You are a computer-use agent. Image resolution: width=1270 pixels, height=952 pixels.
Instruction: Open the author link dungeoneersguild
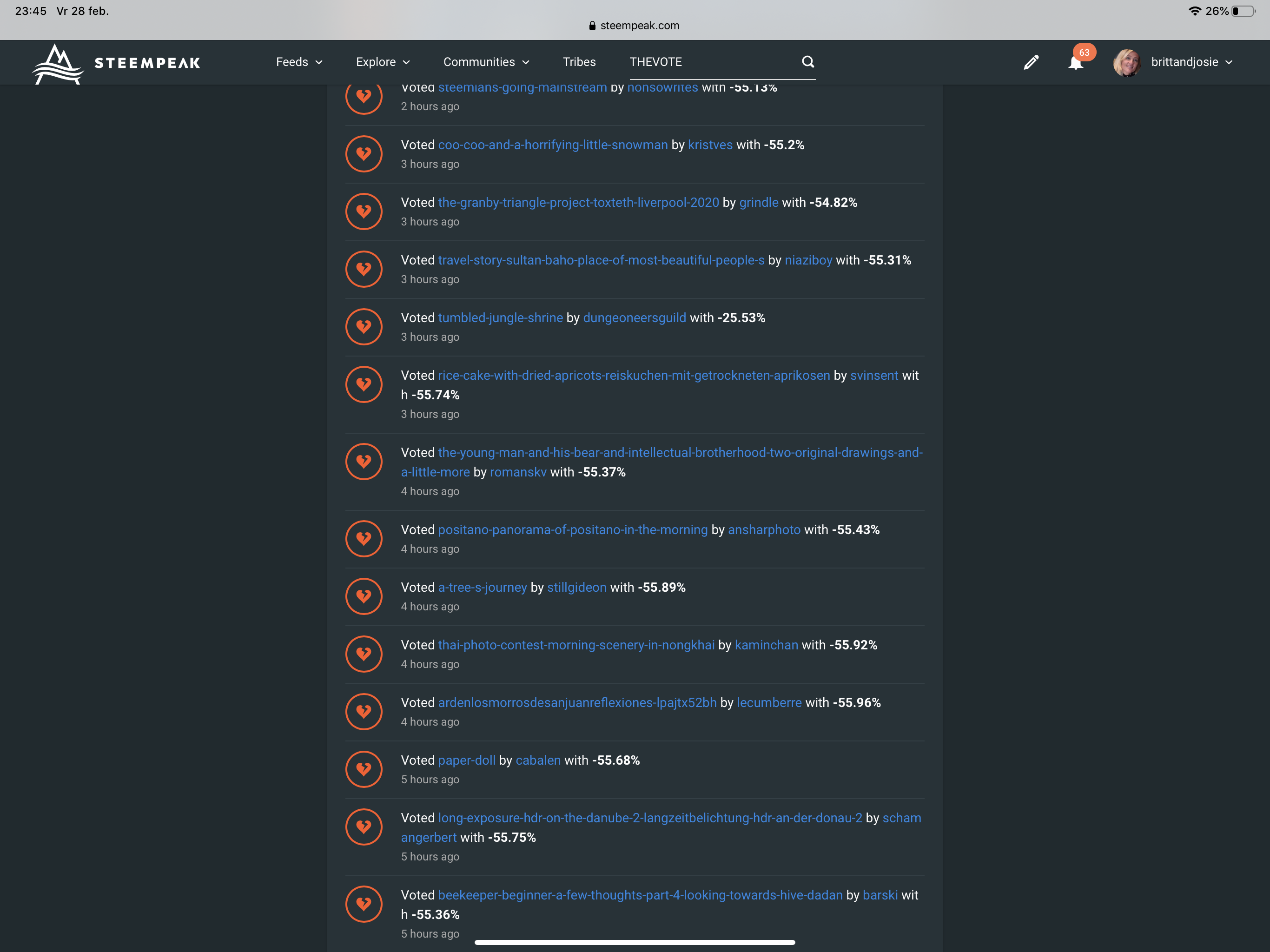click(634, 318)
